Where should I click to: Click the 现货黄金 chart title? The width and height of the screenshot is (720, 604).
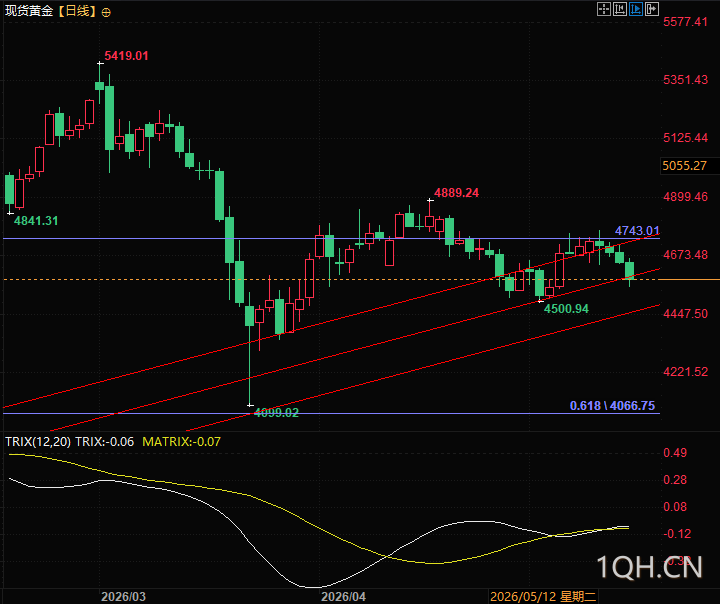[x=29, y=11]
